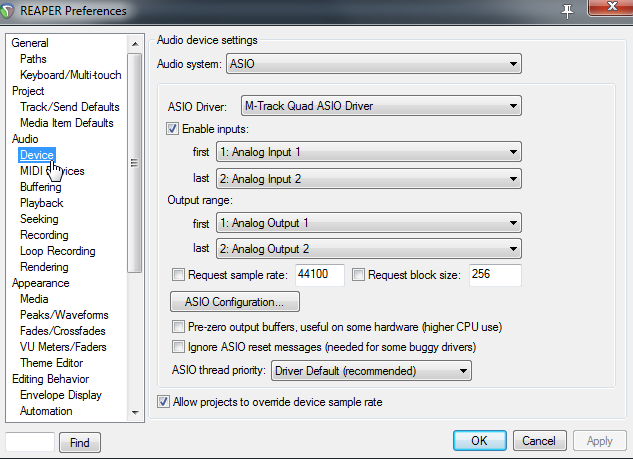This screenshot has height=459, width=633.
Task: Click the ASIO Configuration button
Action: 236,301
